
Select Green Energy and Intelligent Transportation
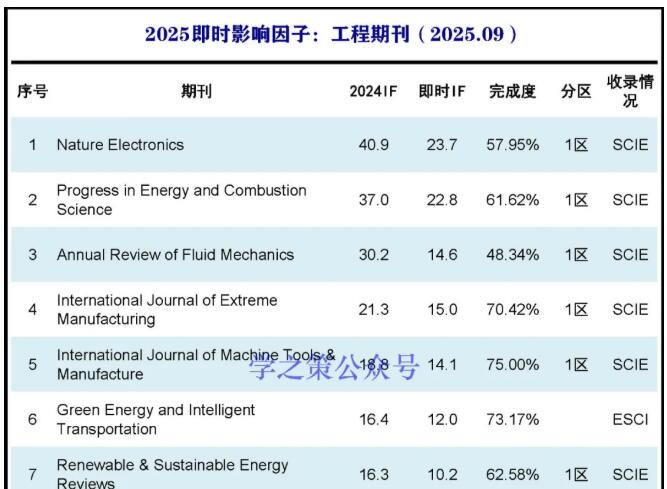[x=155, y=420]
